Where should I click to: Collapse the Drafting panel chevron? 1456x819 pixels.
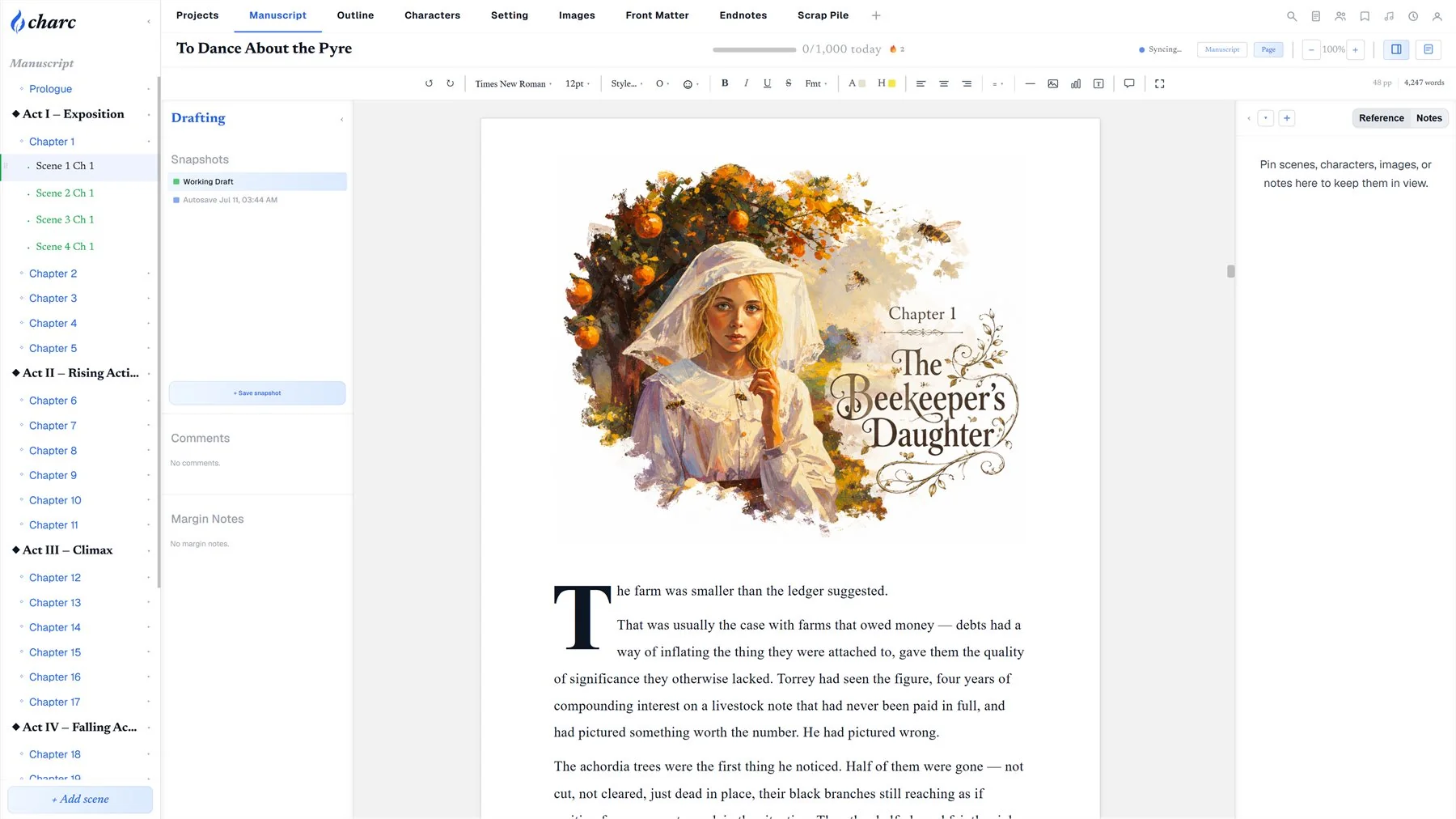(x=341, y=119)
